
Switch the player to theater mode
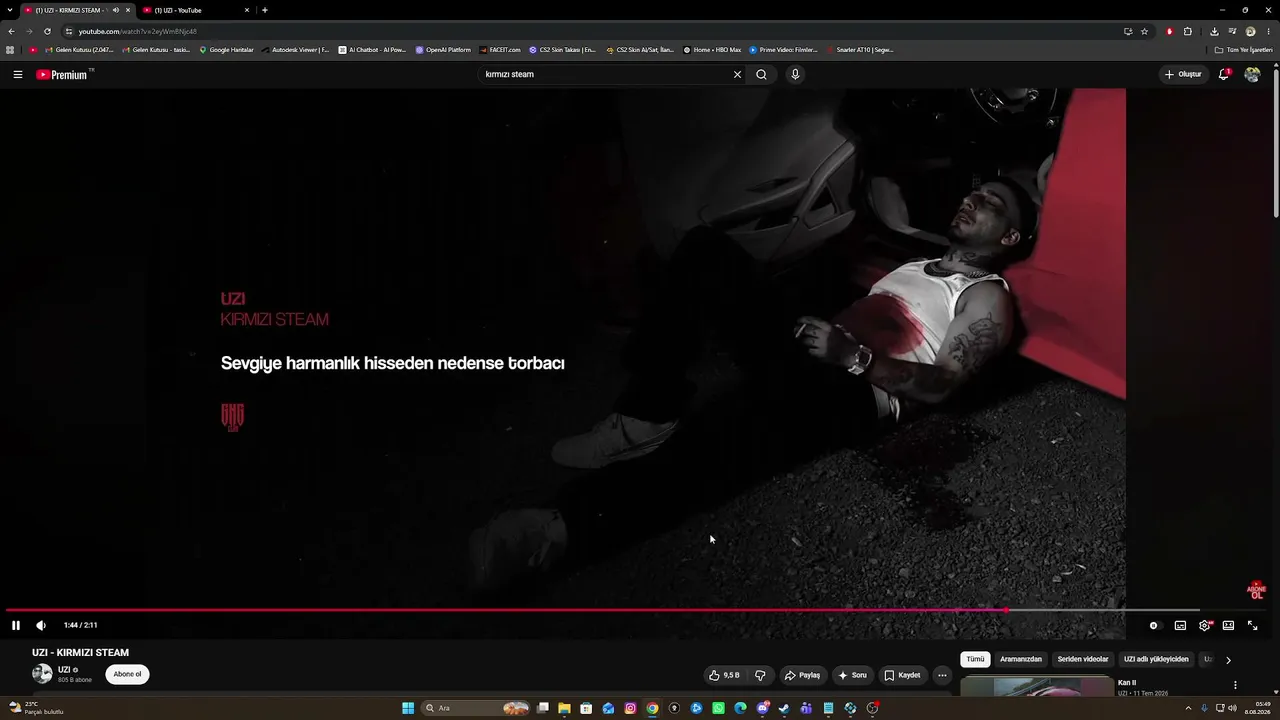click(1228, 625)
